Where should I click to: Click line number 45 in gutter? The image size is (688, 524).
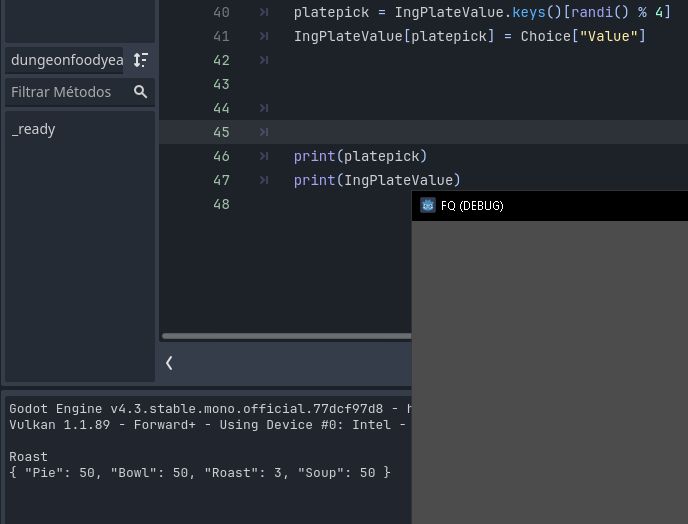pyautogui.click(x=221, y=132)
